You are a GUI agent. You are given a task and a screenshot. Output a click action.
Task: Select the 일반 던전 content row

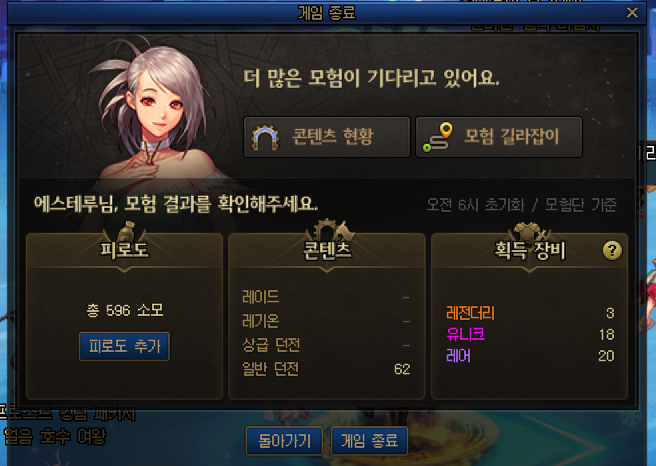point(326,369)
